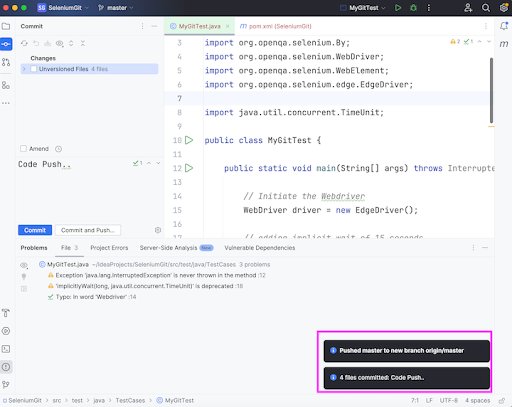The height and width of the screenshot is (407, 512).
Task: Select the Server-Side Analysis tab
Action: pyautogui.click(x=176, y=248)
